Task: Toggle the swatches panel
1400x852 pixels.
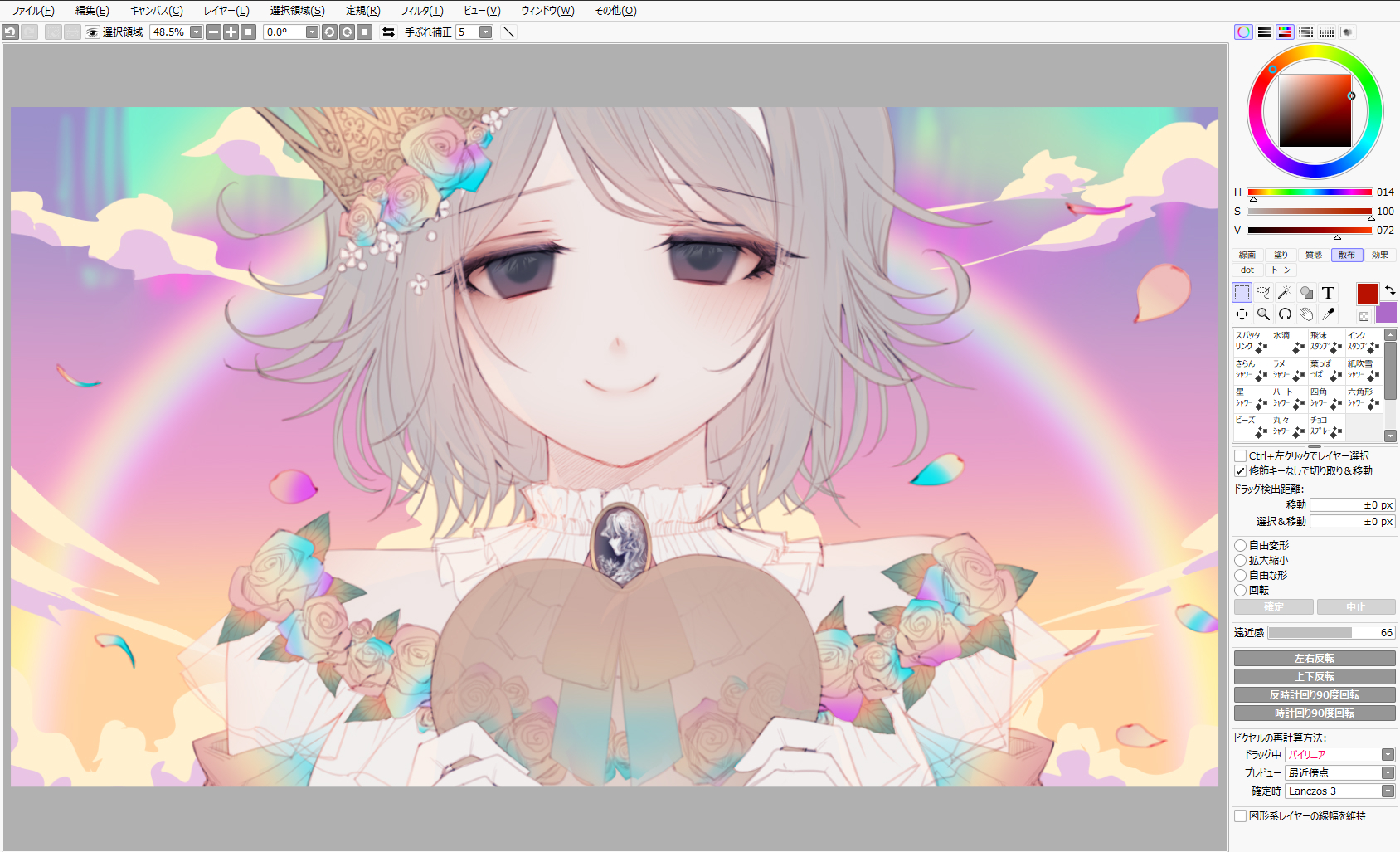Action: coord(1326,32)
